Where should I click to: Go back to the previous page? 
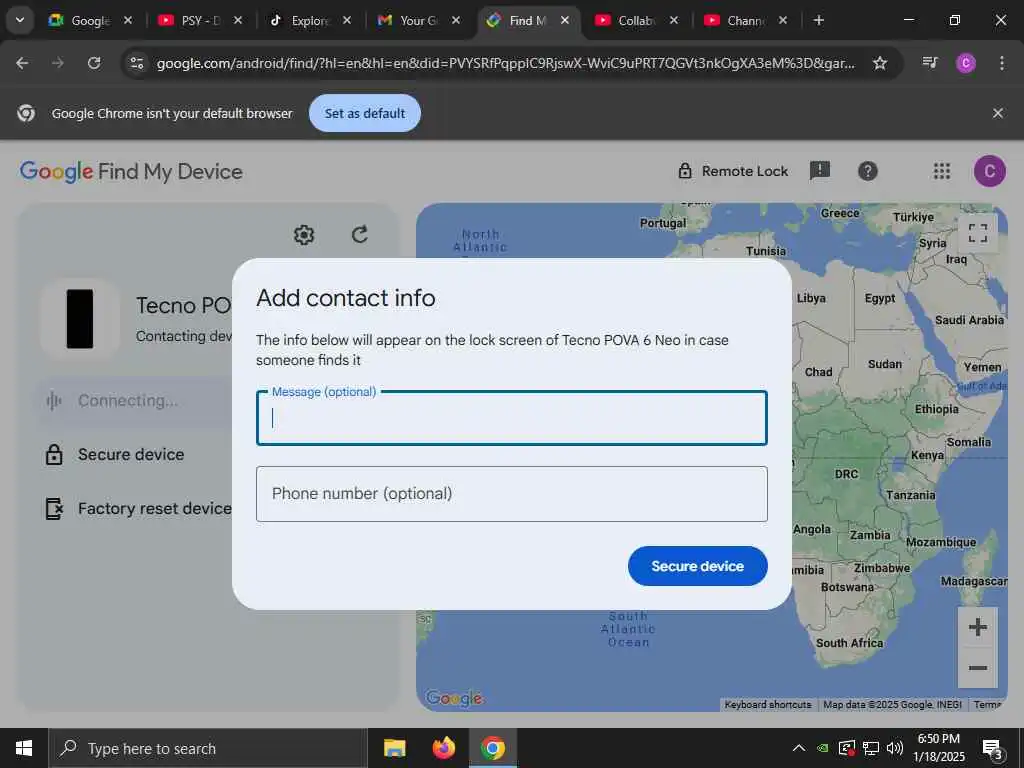tap(22, 63)
